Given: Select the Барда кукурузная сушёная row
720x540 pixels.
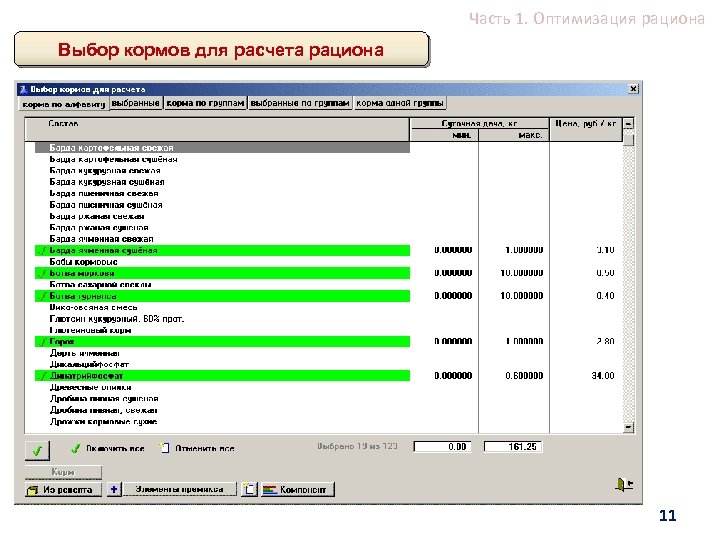Looking at the screenshot, I should click(222, 182).
